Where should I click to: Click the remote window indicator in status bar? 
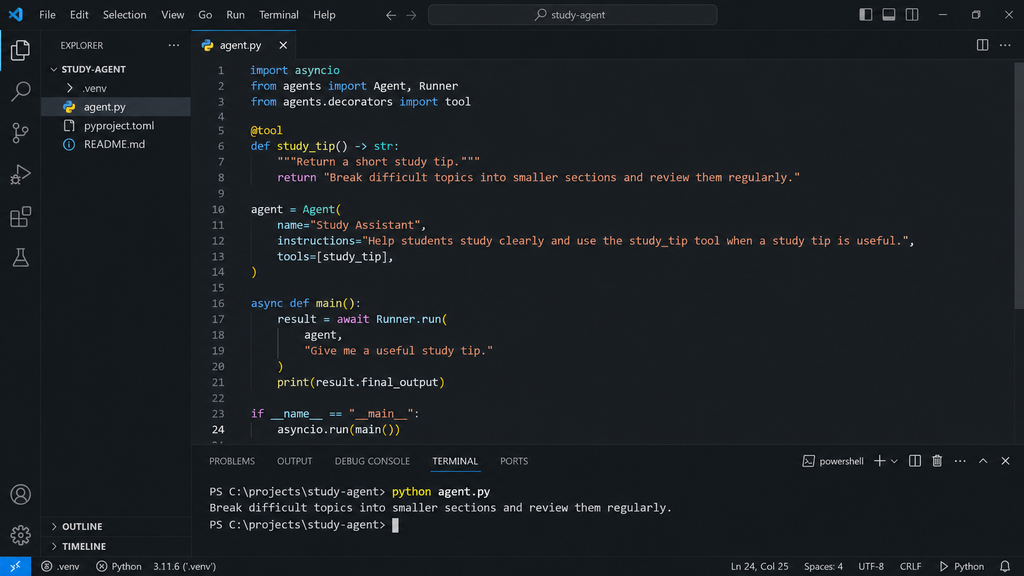(x=15, y=566)
